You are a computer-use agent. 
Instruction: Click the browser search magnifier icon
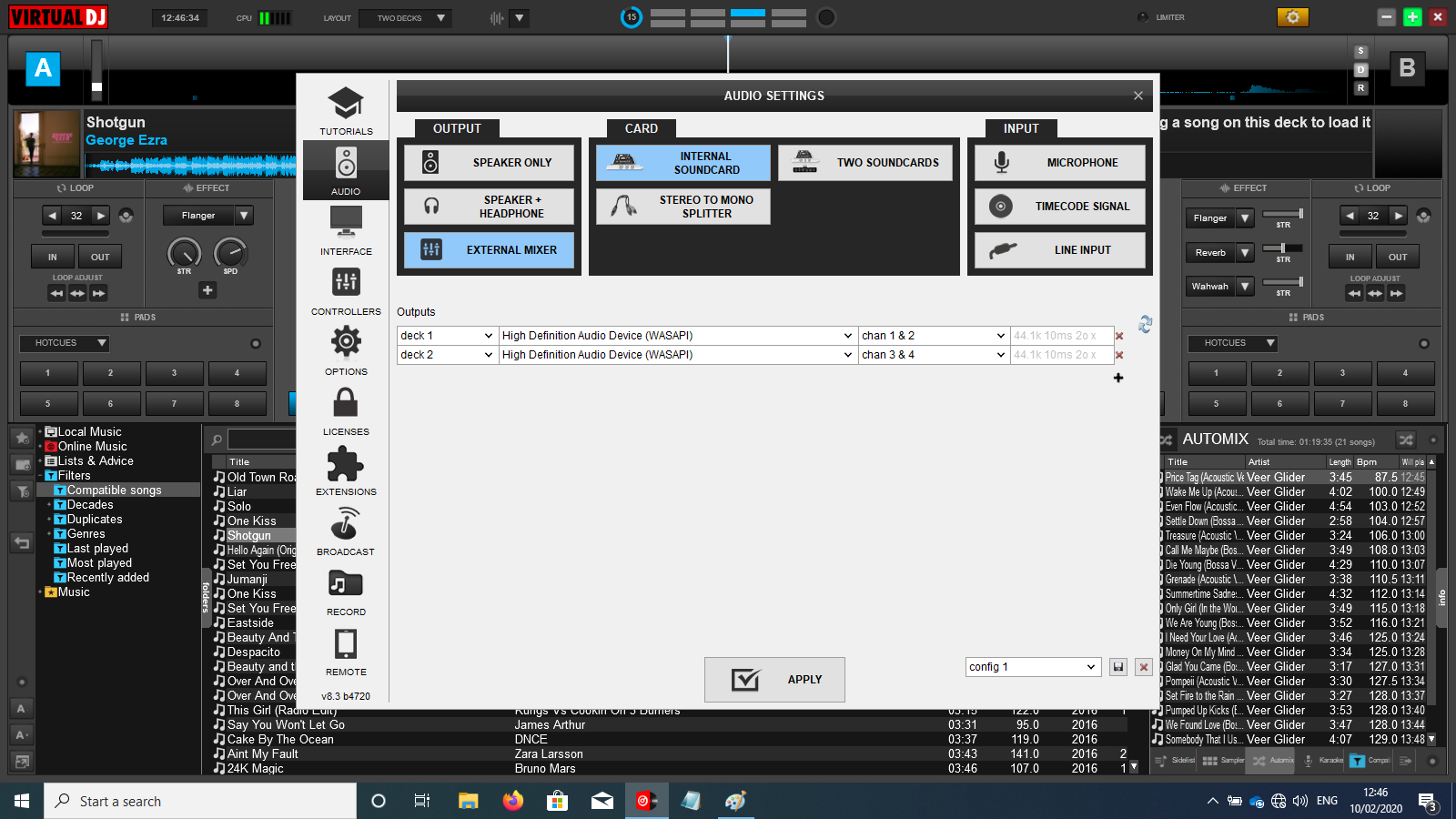(217, 440)
